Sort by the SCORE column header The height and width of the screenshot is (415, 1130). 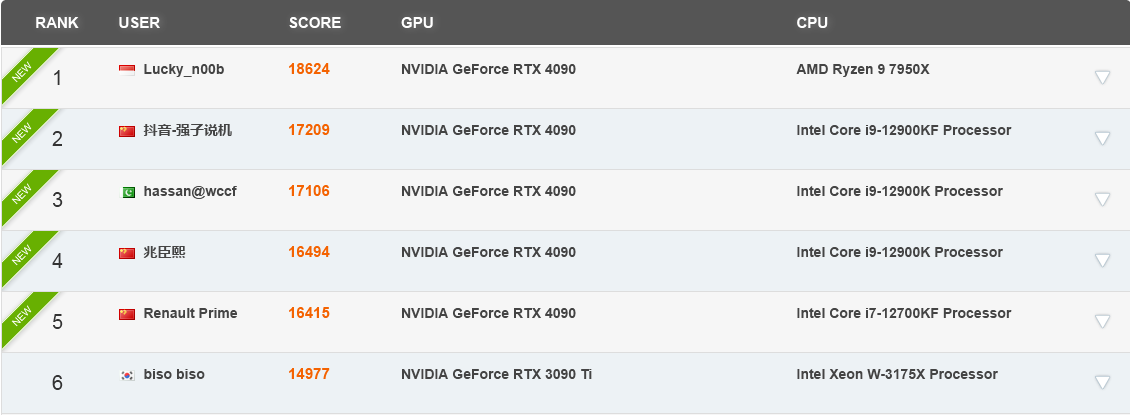click(x=314, y=22)
